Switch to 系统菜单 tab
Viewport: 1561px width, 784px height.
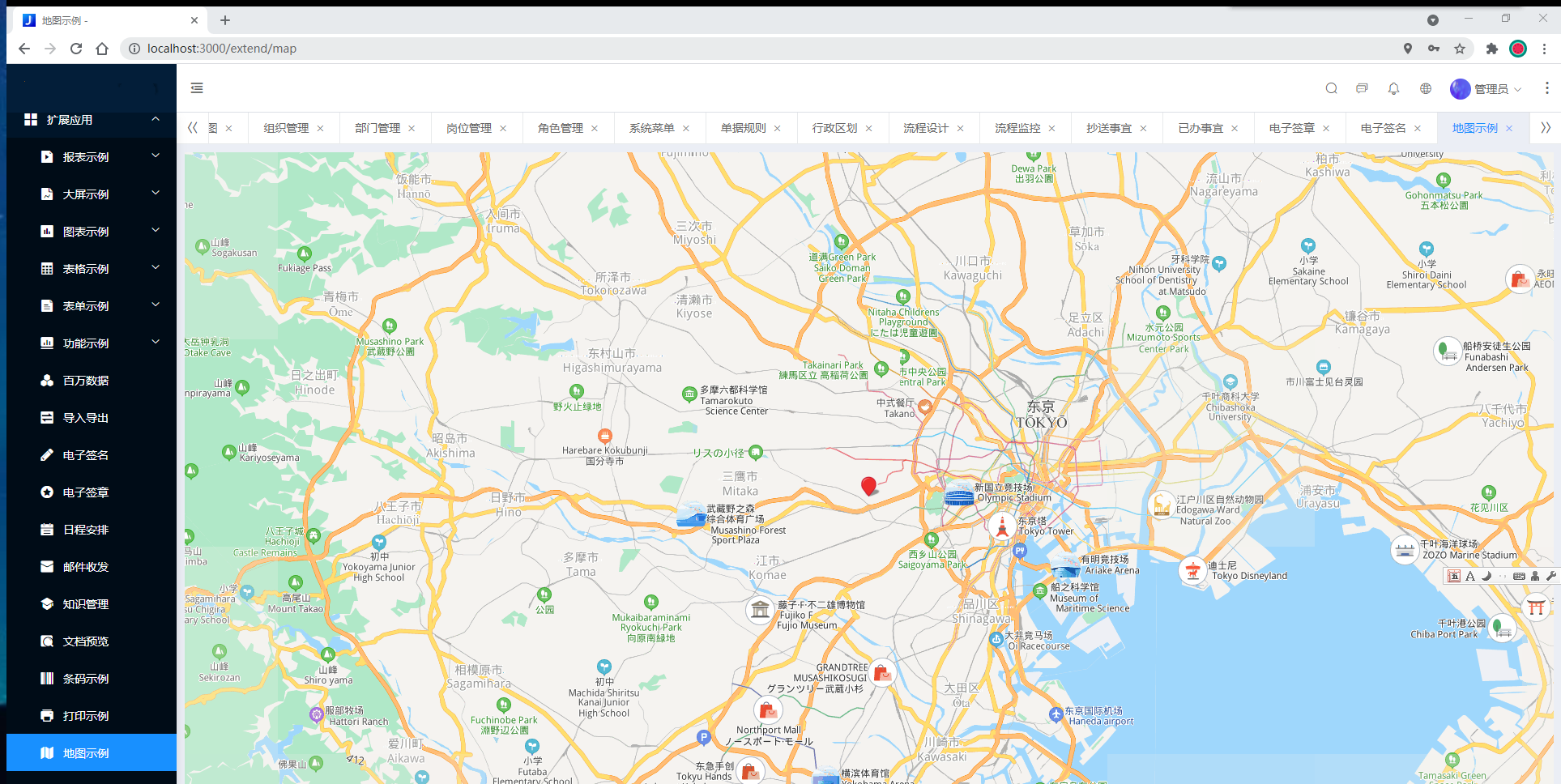(652, 128)
